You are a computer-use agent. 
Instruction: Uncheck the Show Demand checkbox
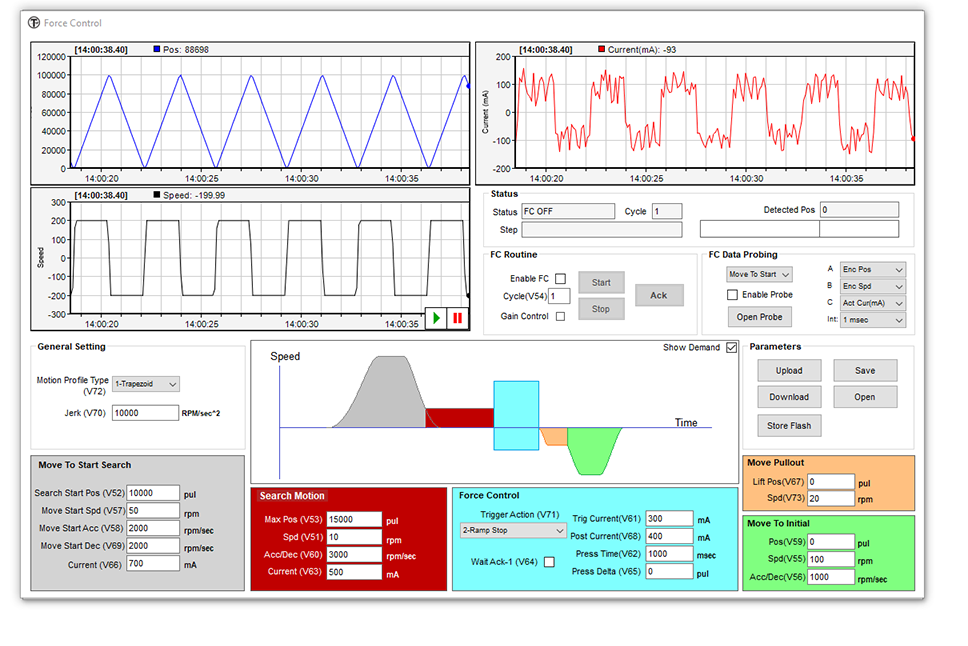[732, 348]
